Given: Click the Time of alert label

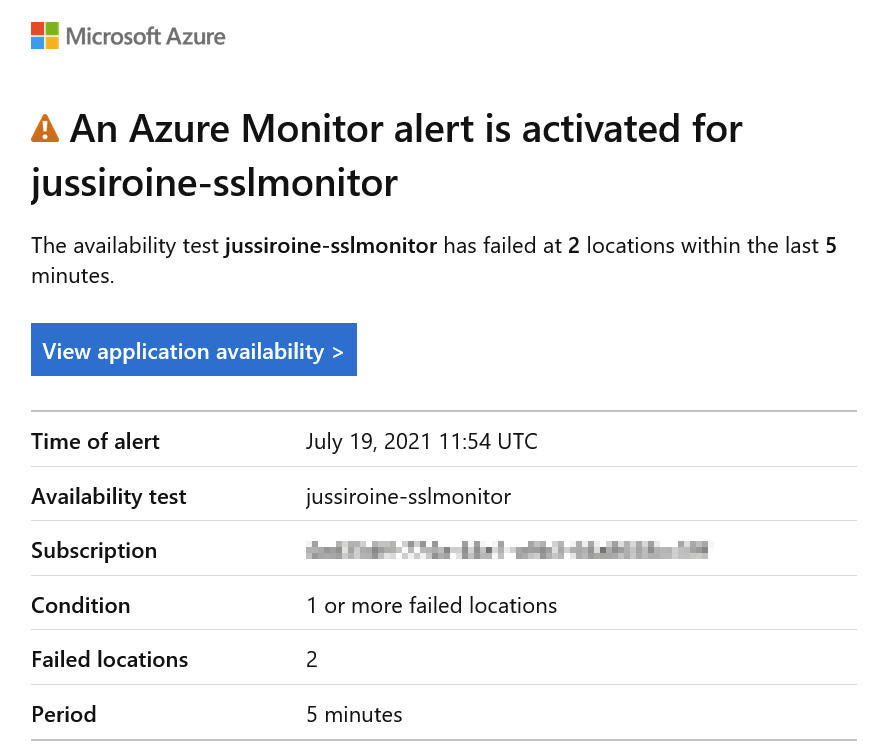Looking at the screenshot, I should 95,441.
